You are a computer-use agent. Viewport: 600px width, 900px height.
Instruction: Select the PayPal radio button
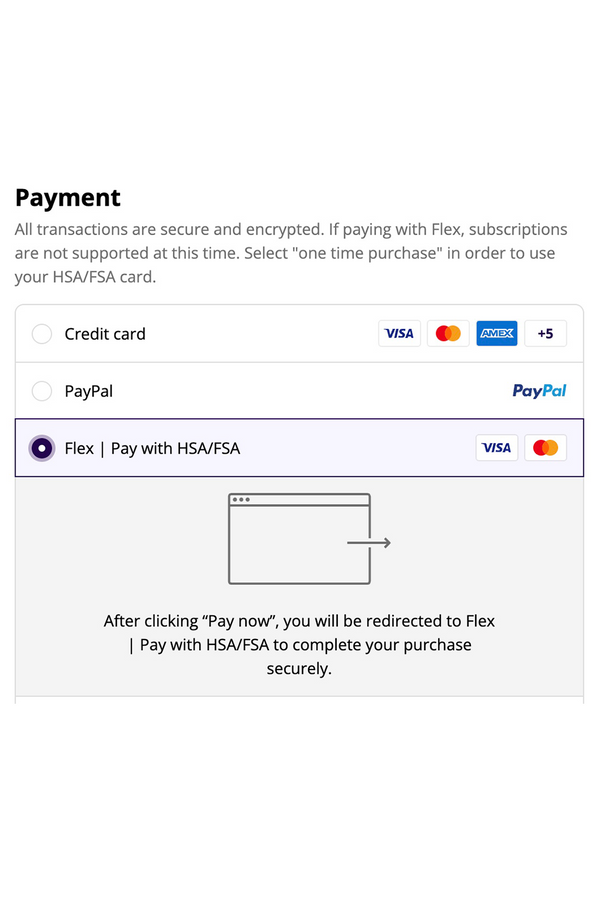[42, 391]
